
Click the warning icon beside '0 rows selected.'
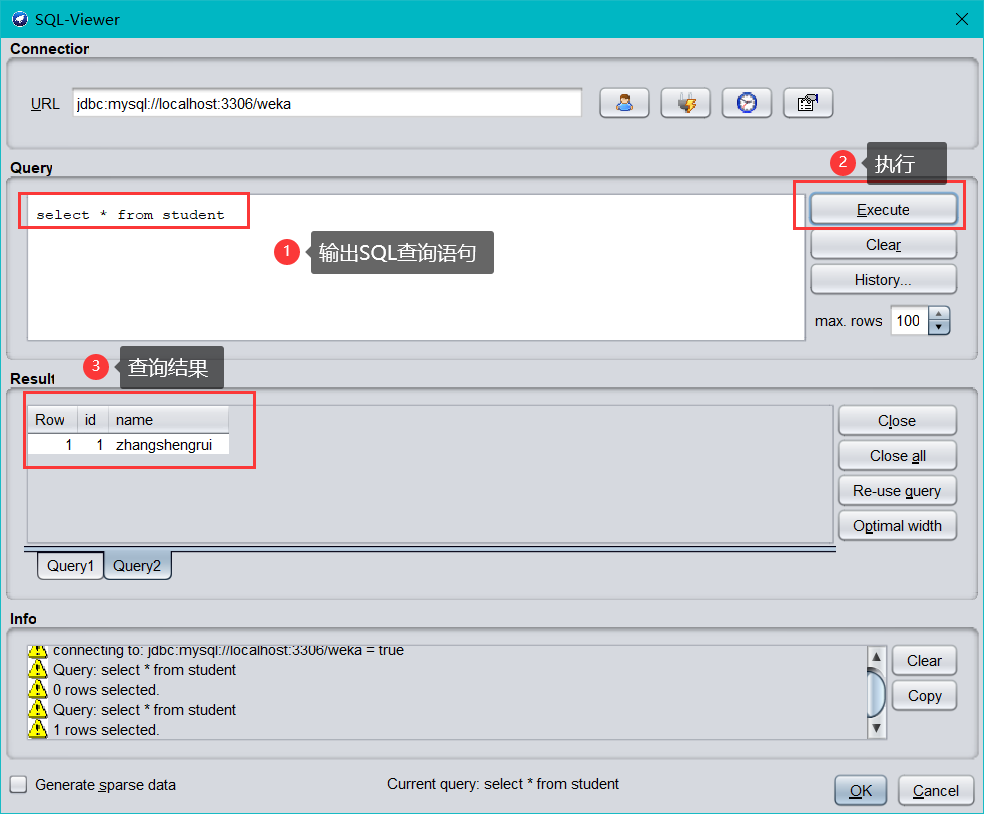pos(38,689)
